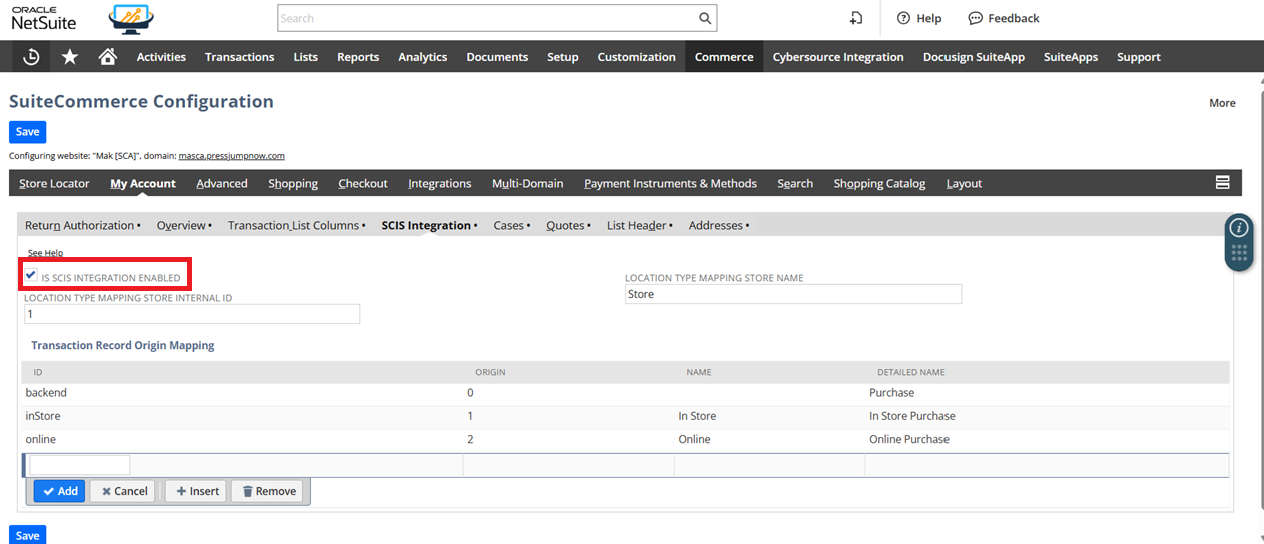Open the Transactions menu
Viewport: 1264px width, 544px height.
(x=239, y=57)
